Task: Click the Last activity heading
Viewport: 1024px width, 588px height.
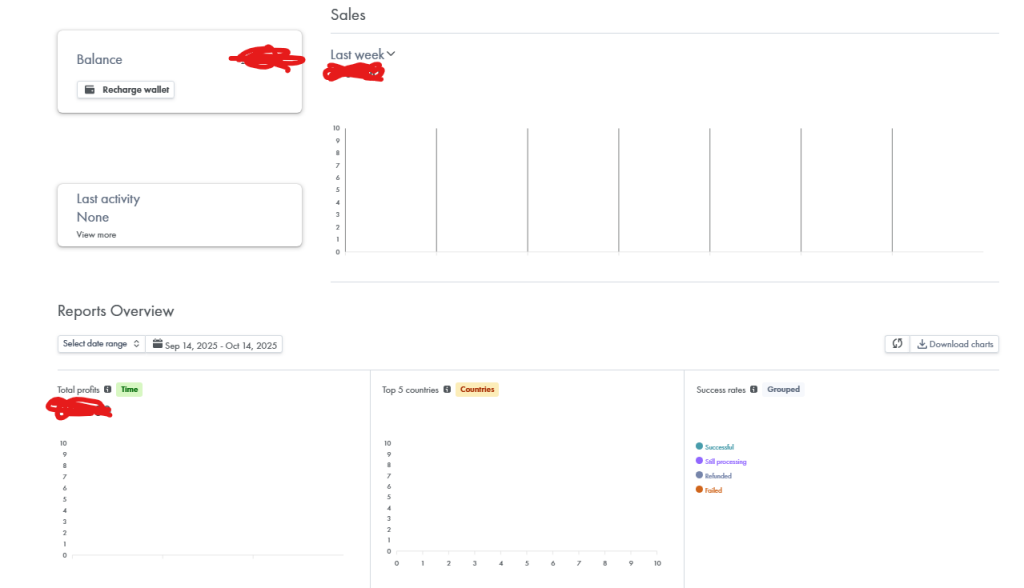Action: click(x=108, y=199)
